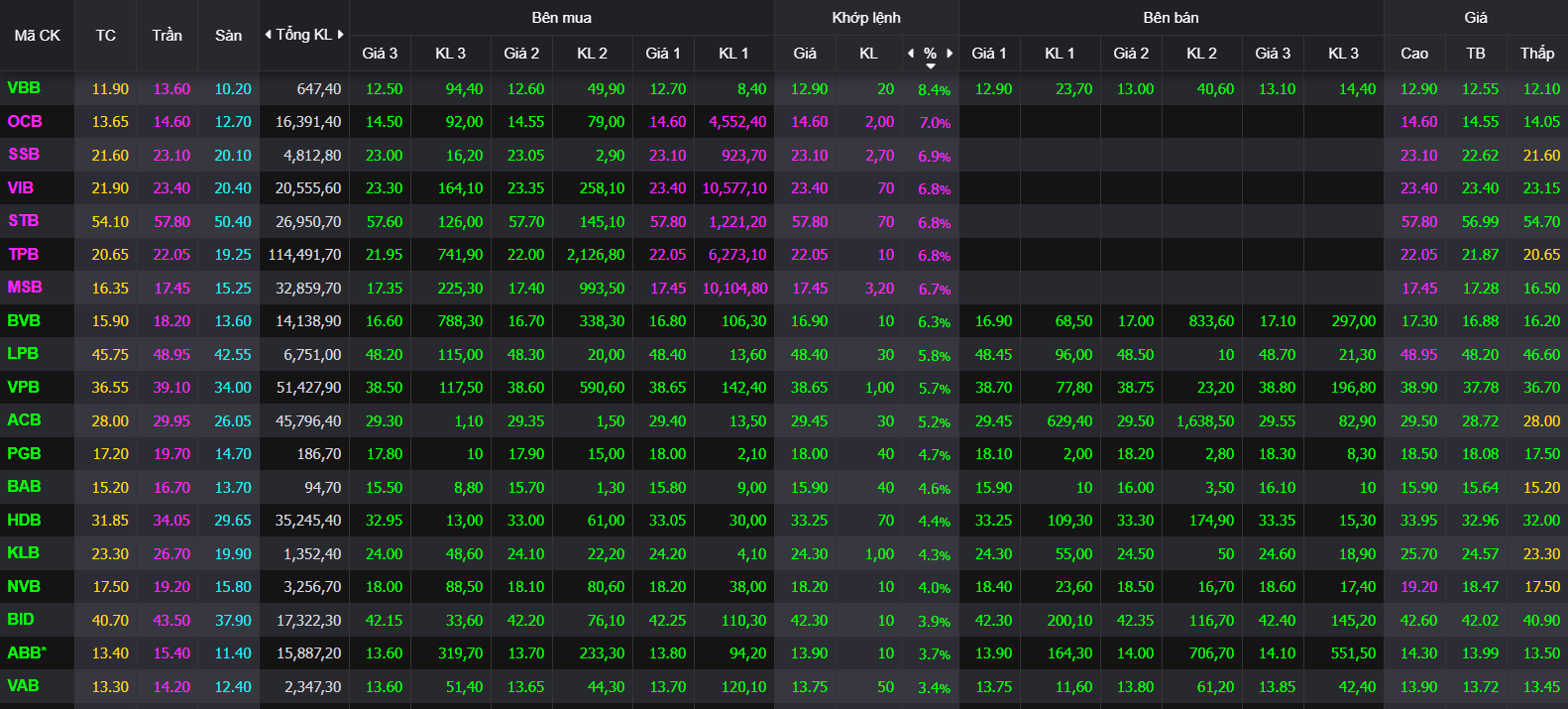Click LPB high price 48.95
1568x709 pixels.
click(x=1418, y=355)
